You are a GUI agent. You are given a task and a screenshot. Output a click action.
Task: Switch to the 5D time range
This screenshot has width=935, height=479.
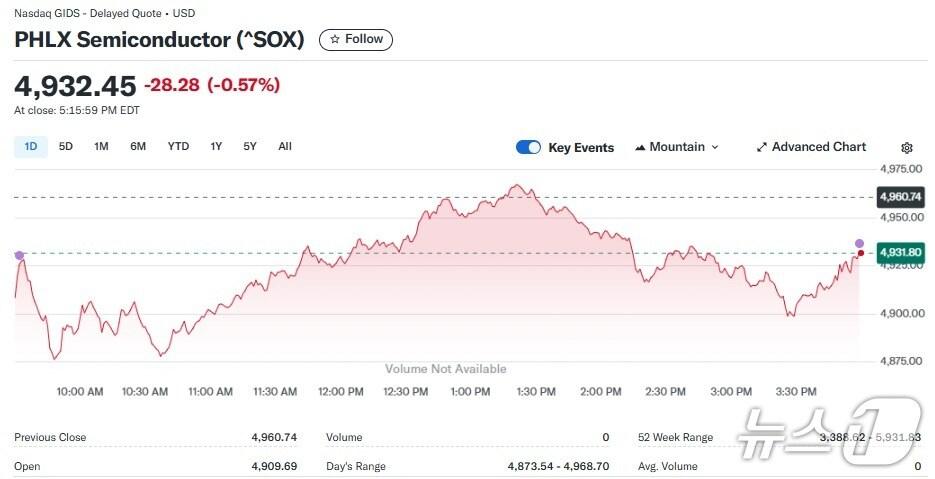(66, 146)
